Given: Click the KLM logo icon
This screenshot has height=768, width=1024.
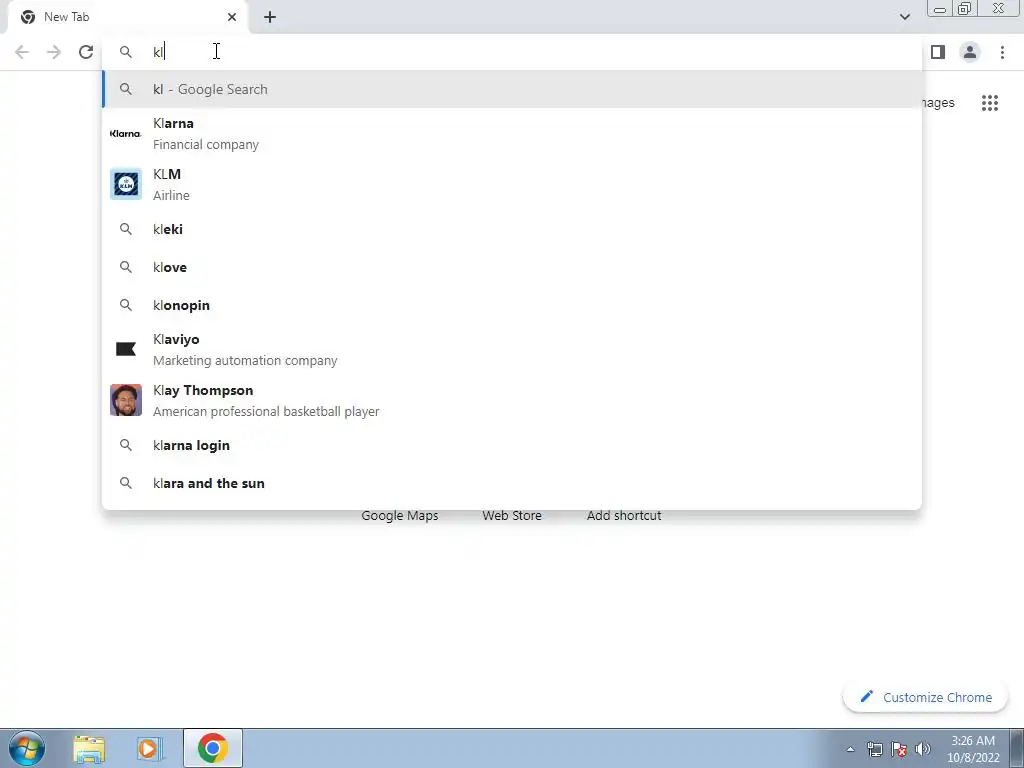Looking at the screenshot, I should pos(125,184).
